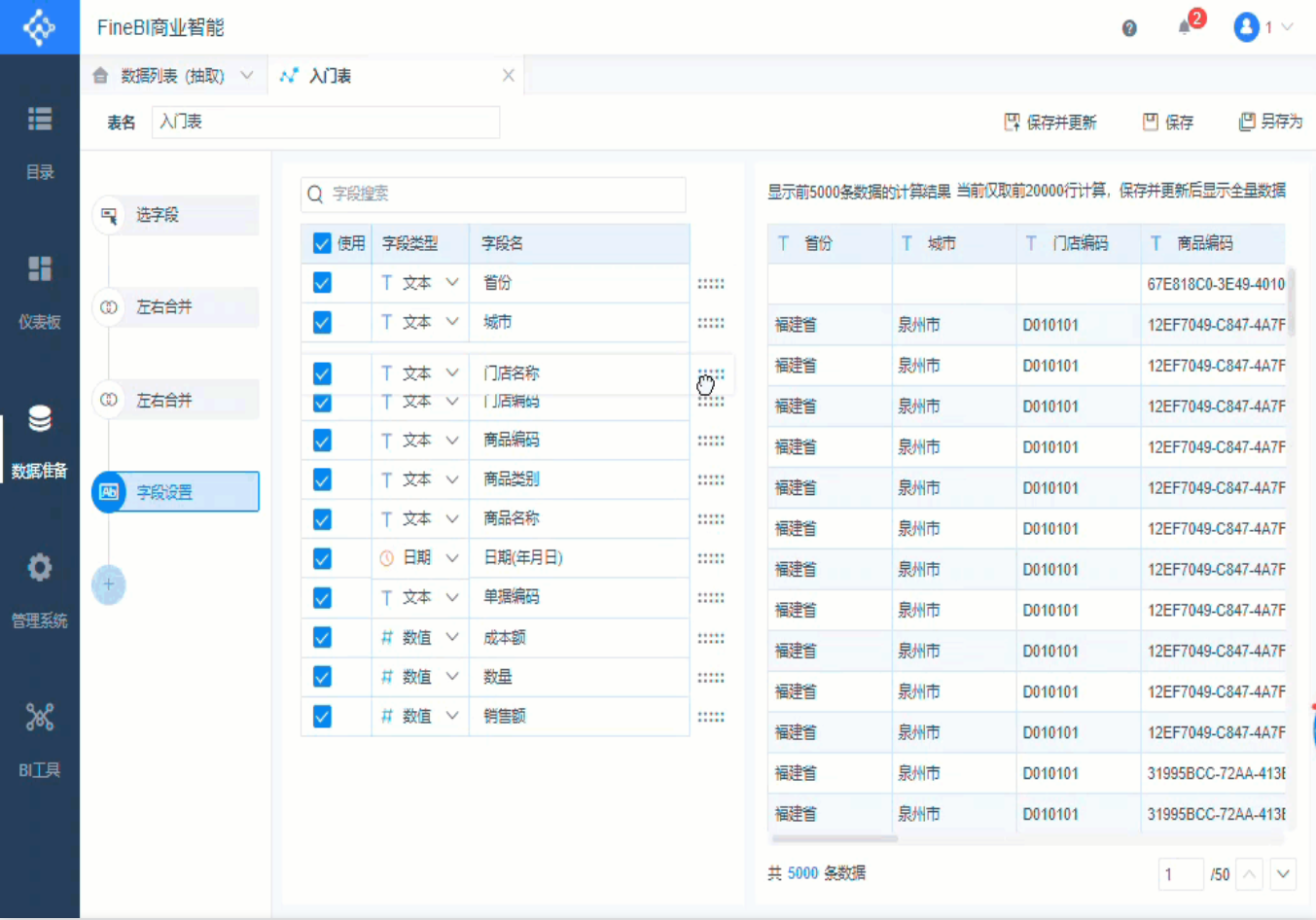Uncheck the 日期(年月日) field checkbox
This screenshot has height=920, width=1316.
point(322,558)
